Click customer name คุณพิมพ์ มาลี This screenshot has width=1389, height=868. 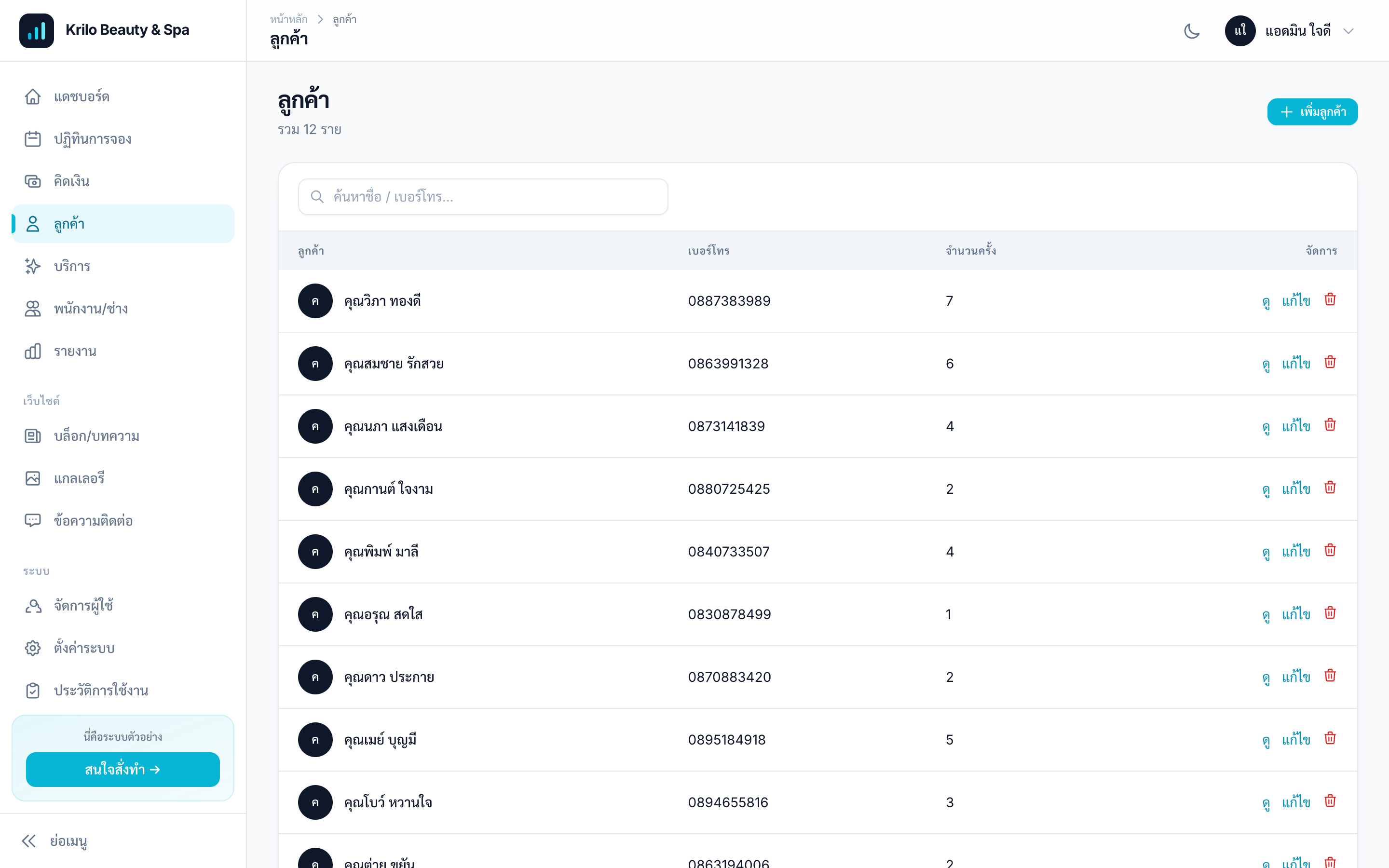381,552
